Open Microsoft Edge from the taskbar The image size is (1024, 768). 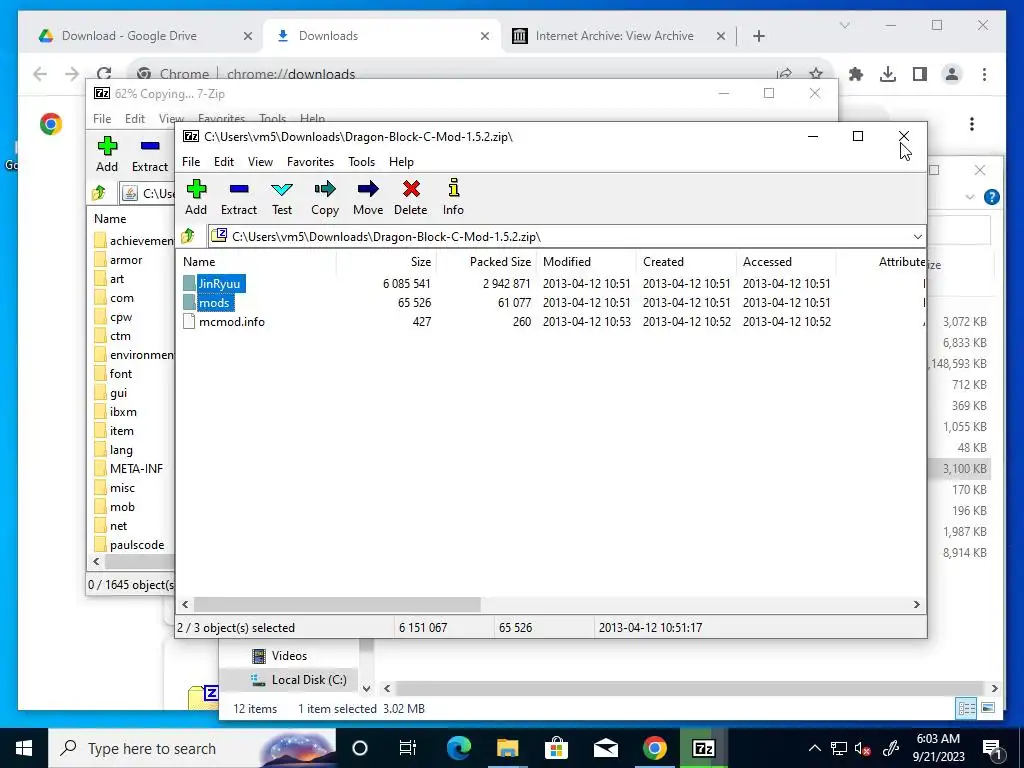[x=459, y=748]
